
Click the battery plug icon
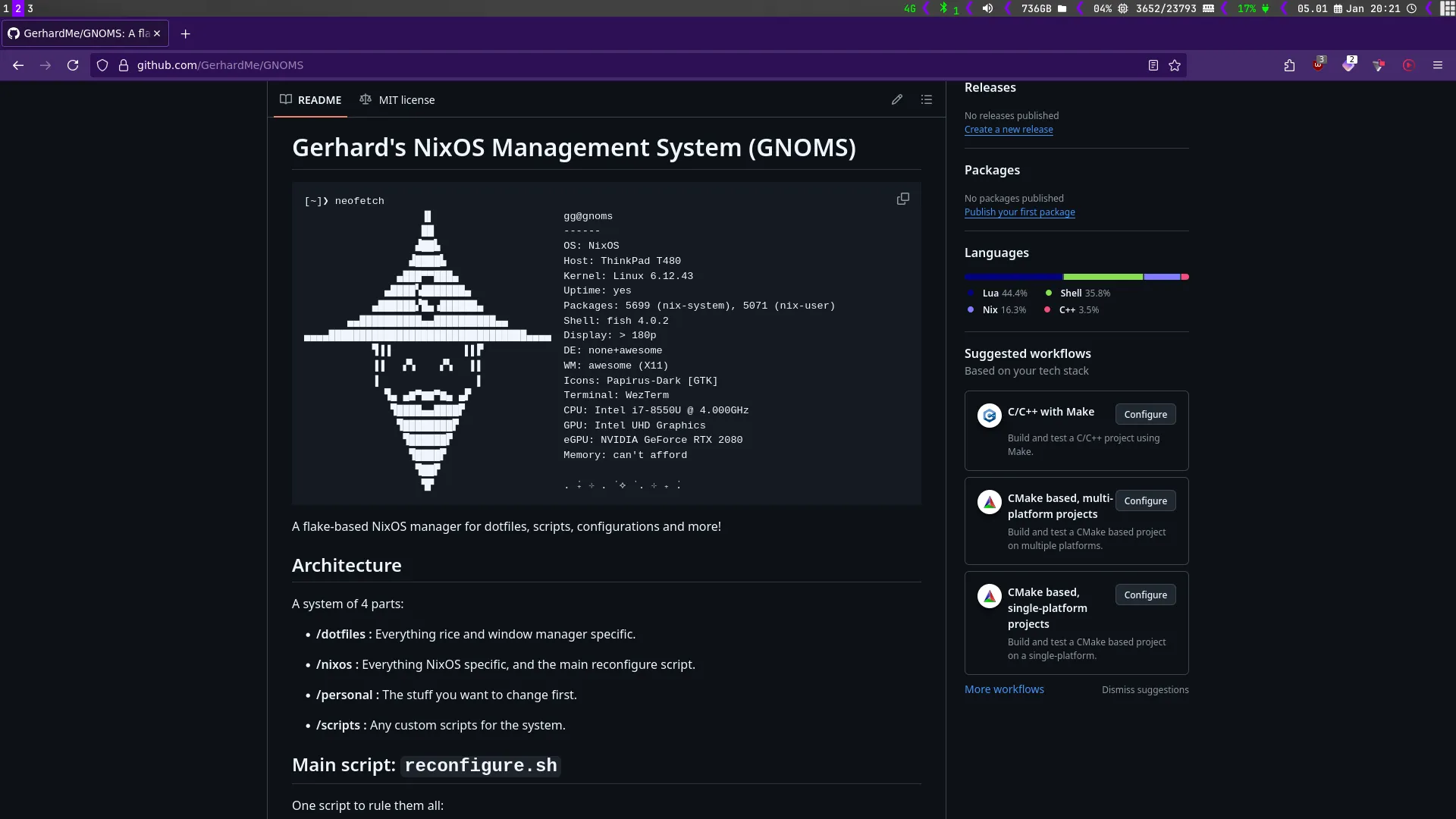[1265, 8]
